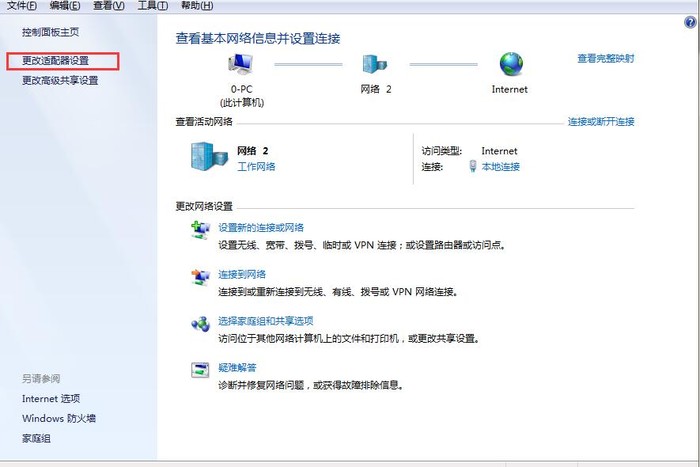The width and height of the screenshot is (700, 467).
Task: Click 连接或断开连接 link
Action: 601,121
